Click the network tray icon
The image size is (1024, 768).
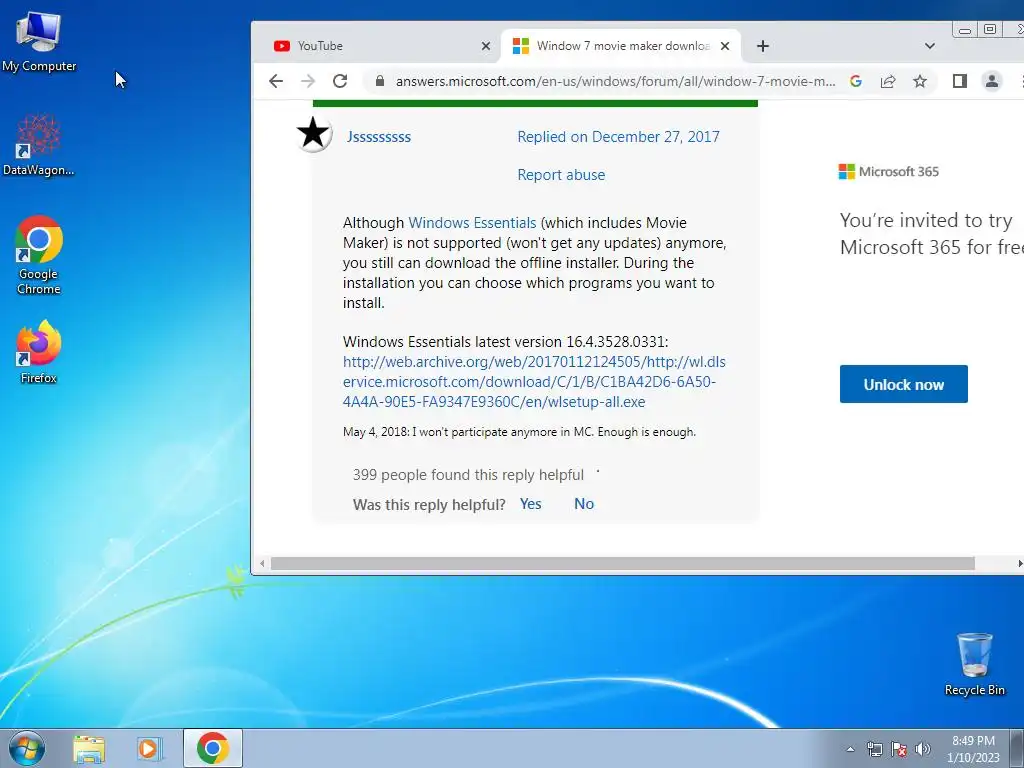point(874,749)
